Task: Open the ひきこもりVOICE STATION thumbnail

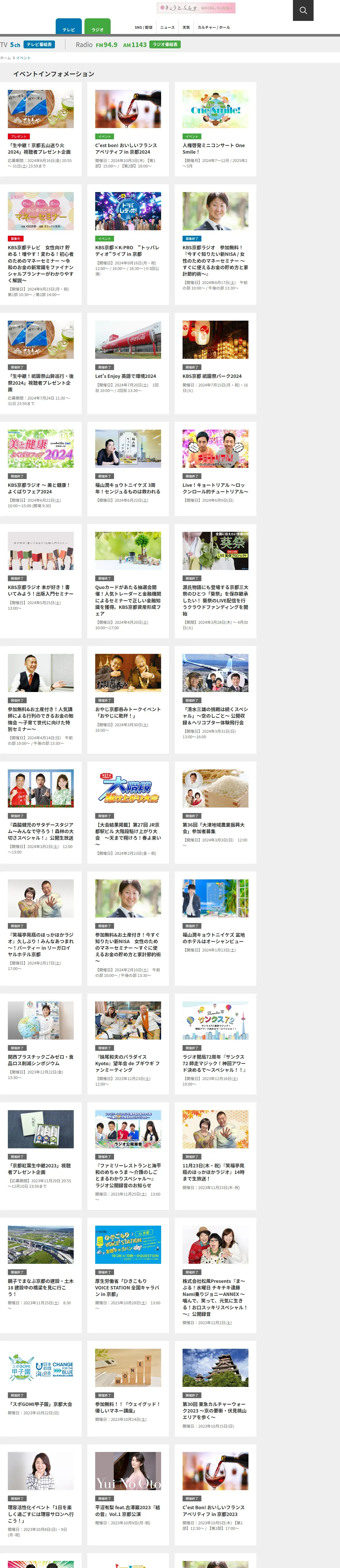Action: pyautogui.click(x=128, y=1245)
